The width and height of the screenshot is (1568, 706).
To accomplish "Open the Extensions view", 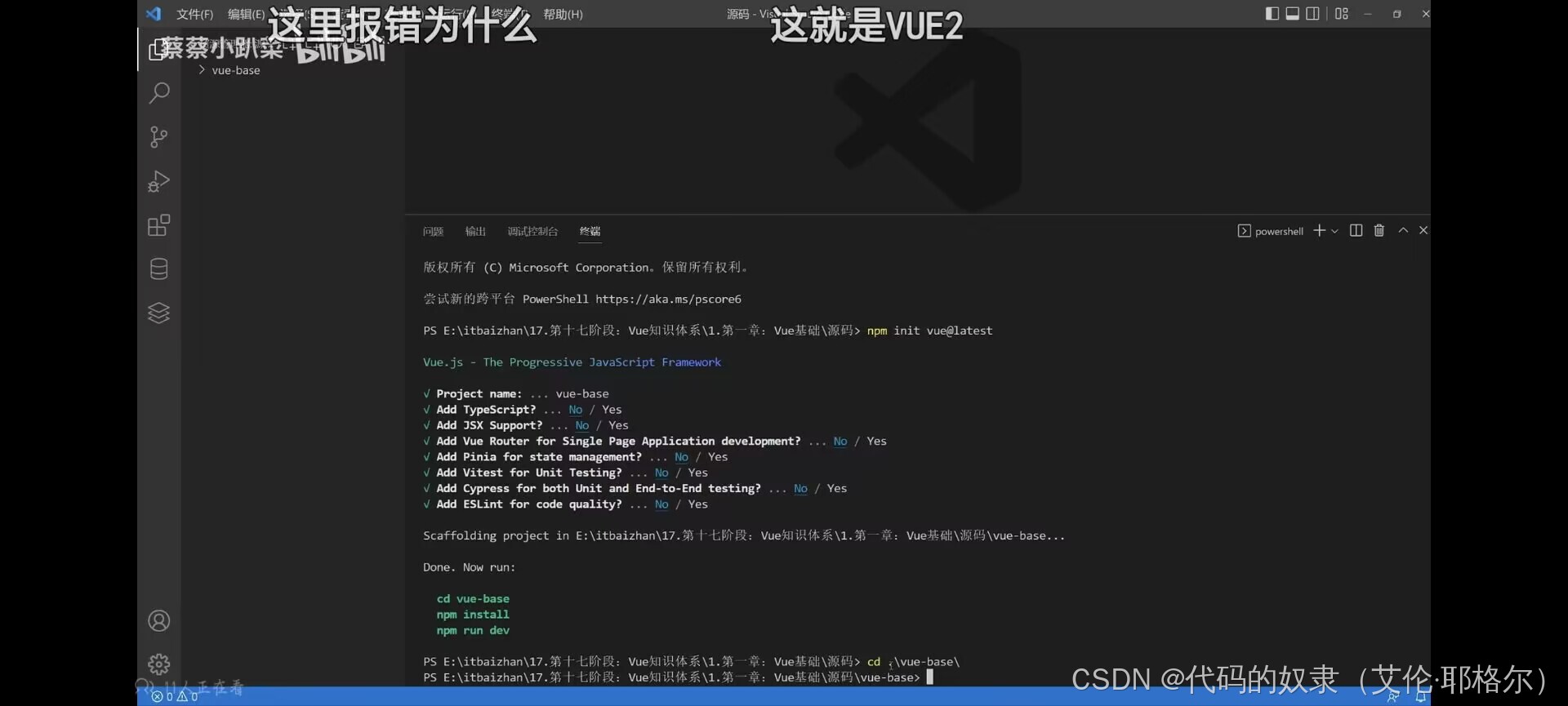I will (x=158, y=225).
